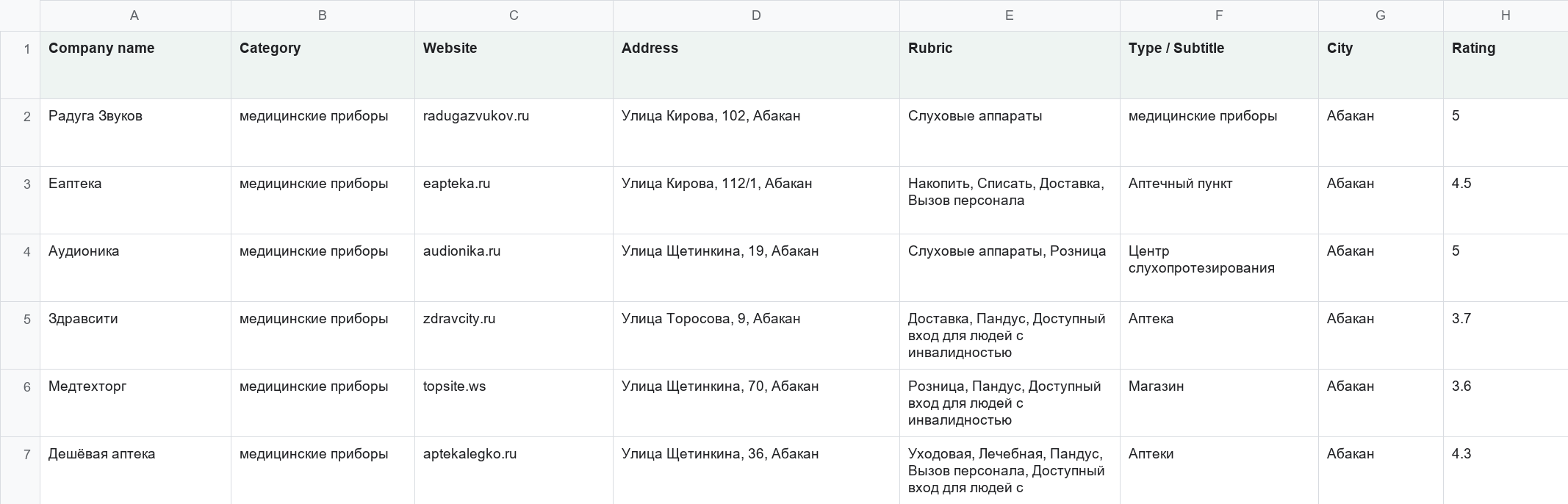Select row 4 header
The height and width of the screenshot is (504, 1568).
tap(20, 267)
